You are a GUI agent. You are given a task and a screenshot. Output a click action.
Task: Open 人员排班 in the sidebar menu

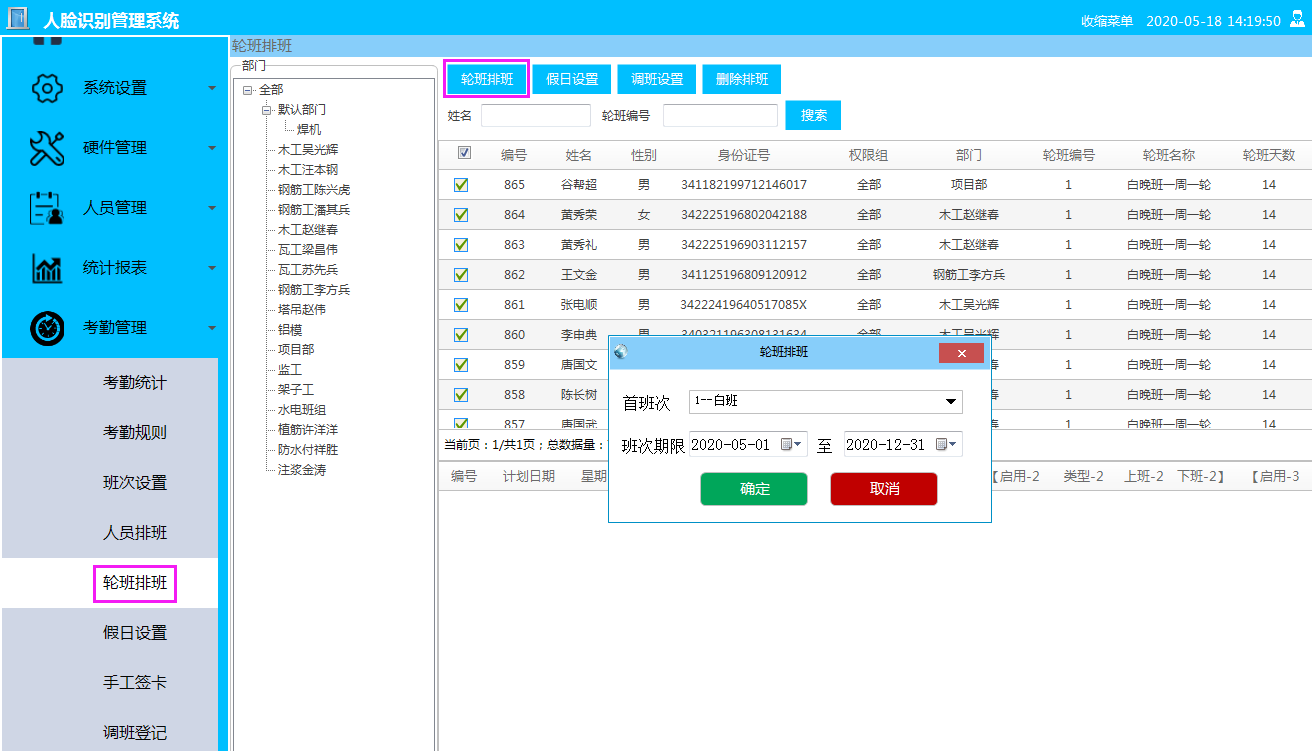coord(135,533)
